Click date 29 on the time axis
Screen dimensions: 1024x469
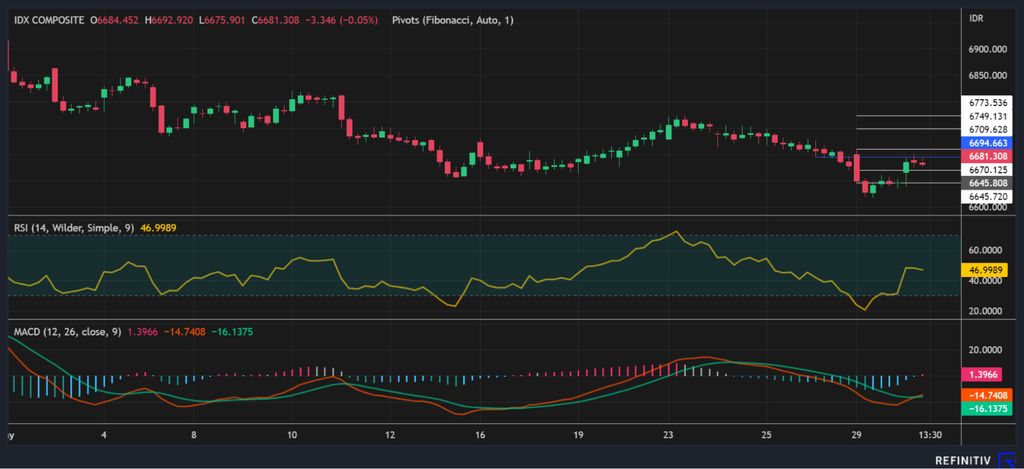(x=857, y=435)
